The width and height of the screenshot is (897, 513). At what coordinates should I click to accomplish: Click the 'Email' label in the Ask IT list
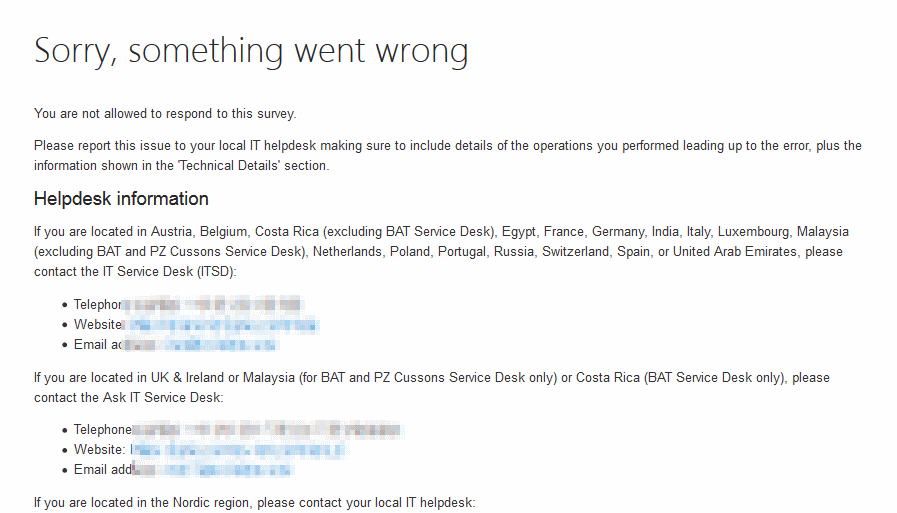[90, 469]
